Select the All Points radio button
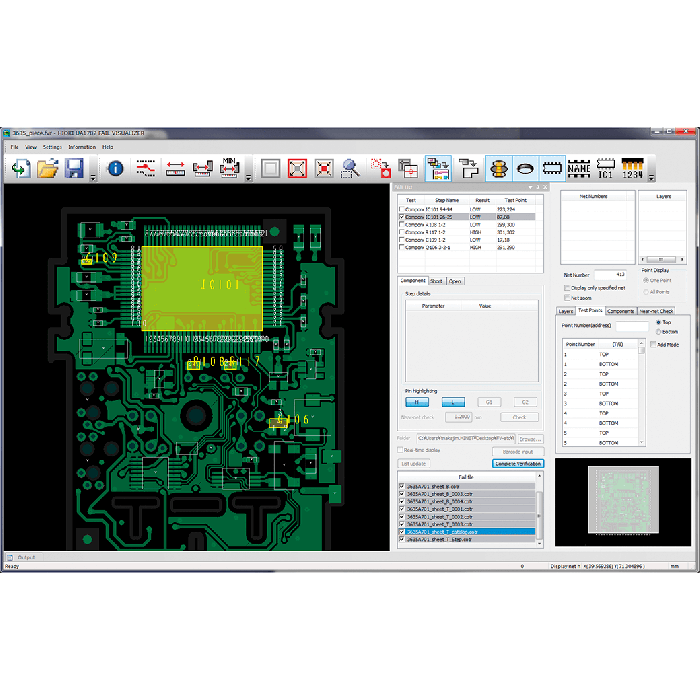Viewport: 700px width, 700px height. (646, 292)
